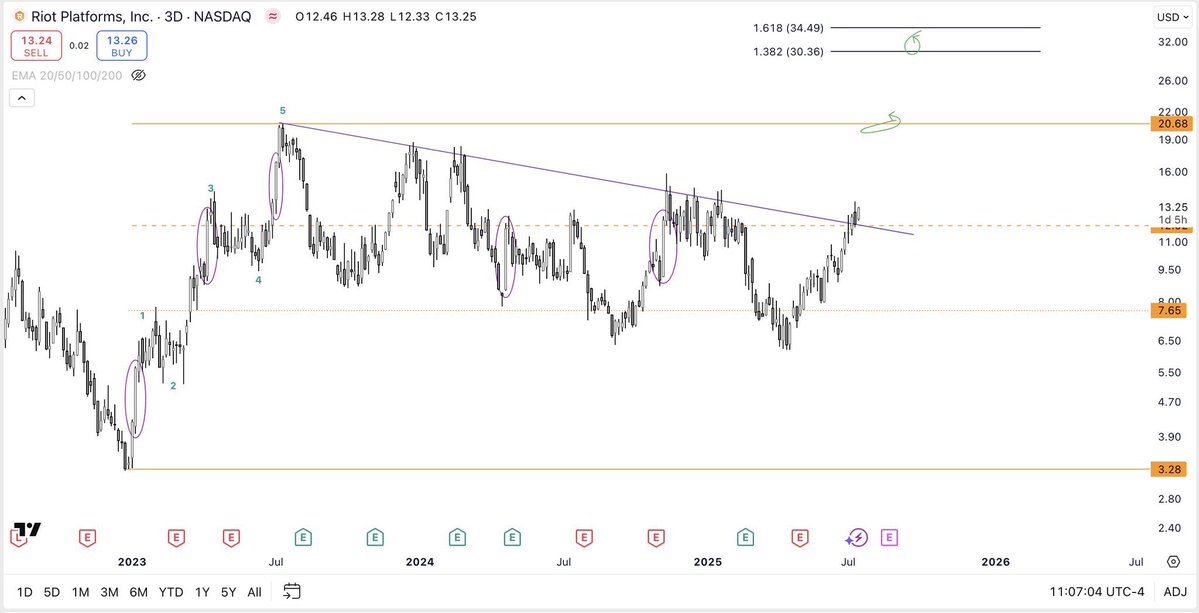The width and height of the screenshot is (1199, 613).
Task: Click the O12.46 open value
Action: [317, 16]
